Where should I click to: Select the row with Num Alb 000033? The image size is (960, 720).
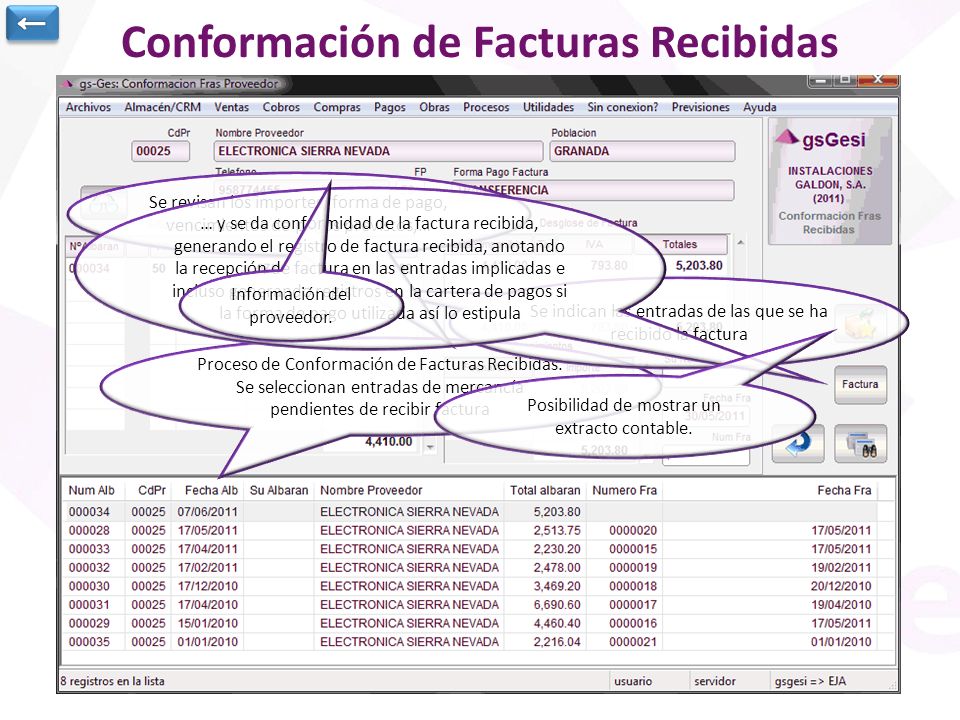pos(470,549)
